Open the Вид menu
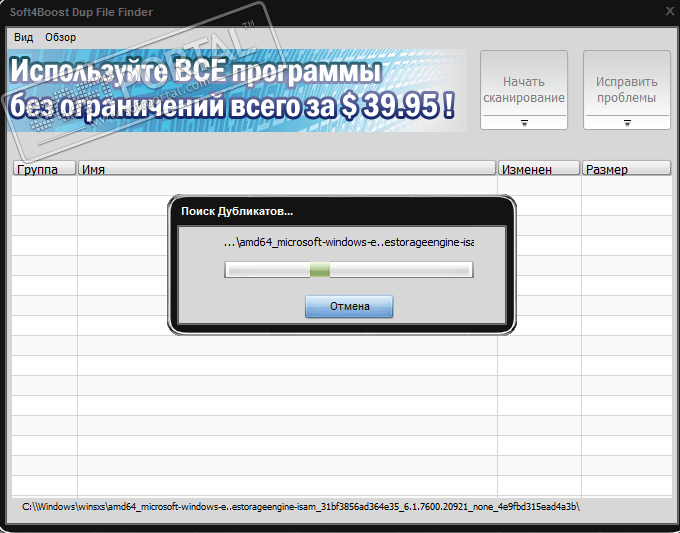Image resolution: width=680 pixels, height=533 pixels. point(23,37)
